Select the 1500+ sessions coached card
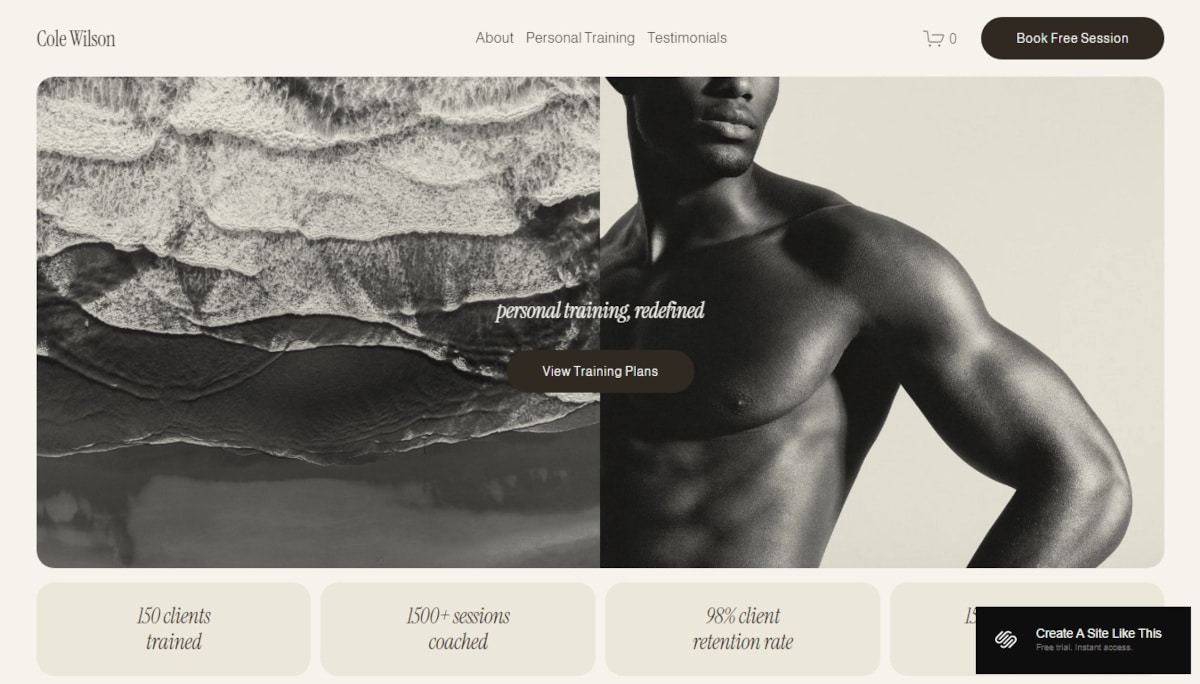 tap(458, 629)
